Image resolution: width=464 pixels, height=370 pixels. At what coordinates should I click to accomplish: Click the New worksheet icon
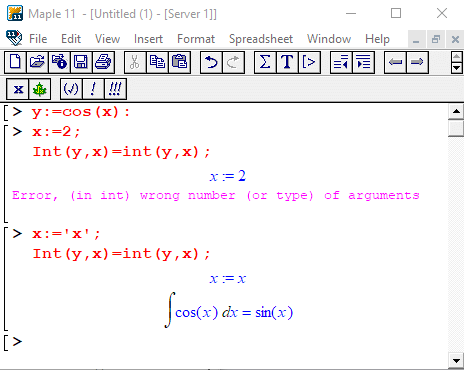[x=15, y=62]
